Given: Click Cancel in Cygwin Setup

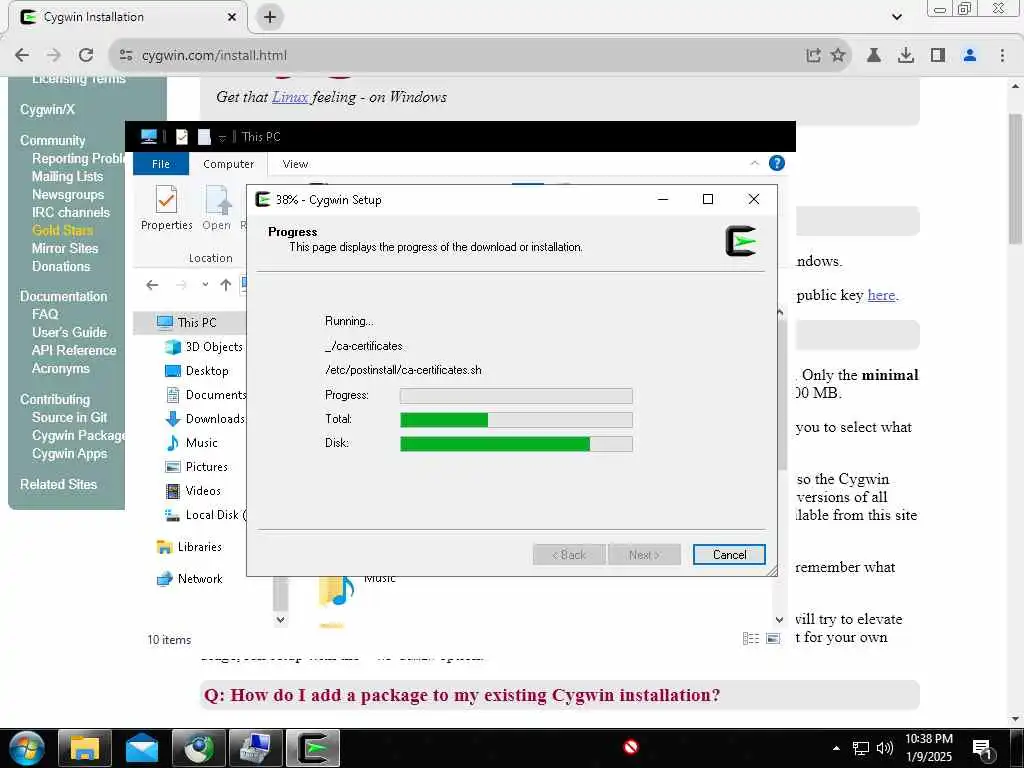Looking at the screenshot, I should 729,554.
